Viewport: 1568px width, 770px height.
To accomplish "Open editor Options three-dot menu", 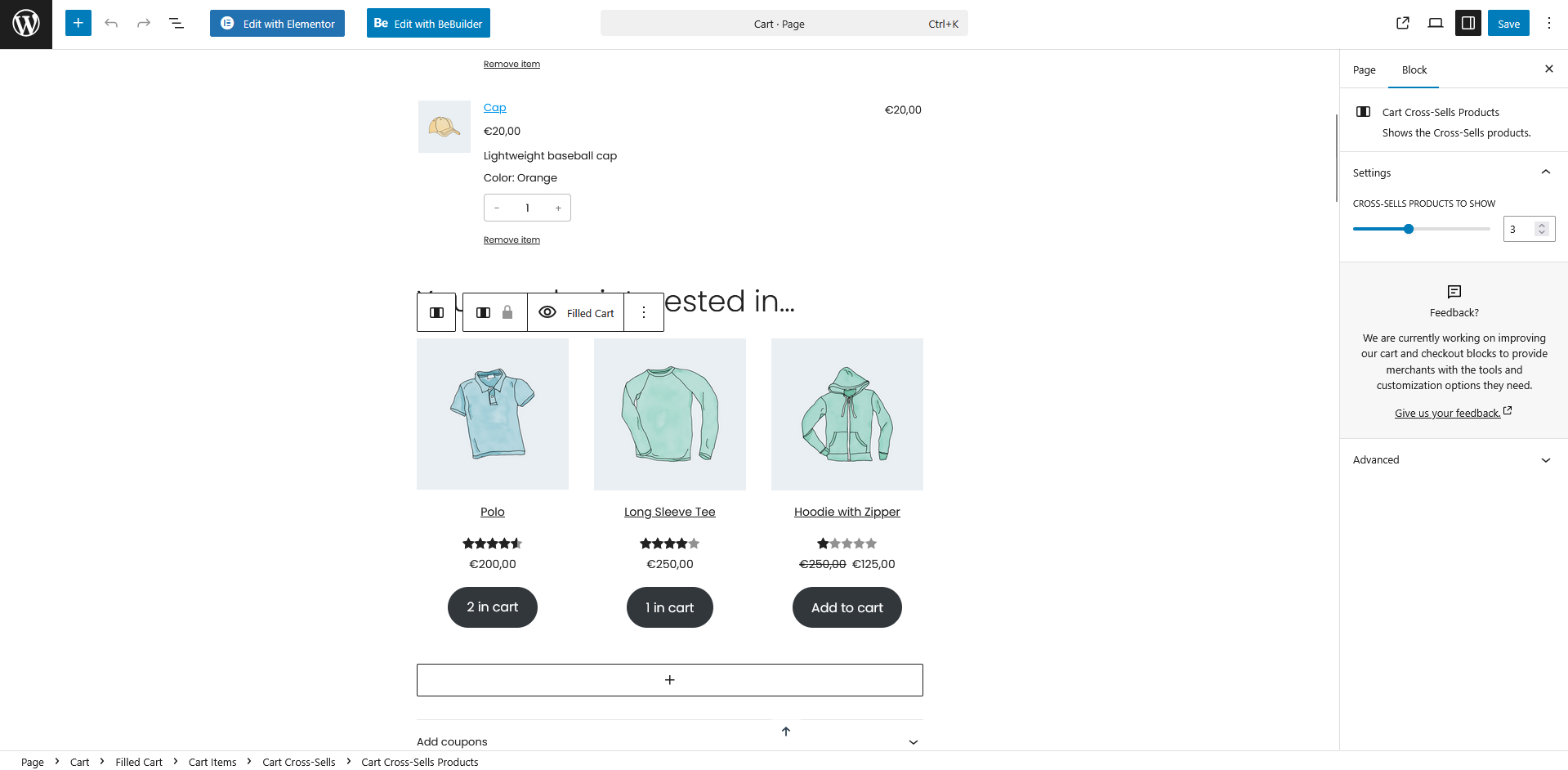I will point(1548,24).
